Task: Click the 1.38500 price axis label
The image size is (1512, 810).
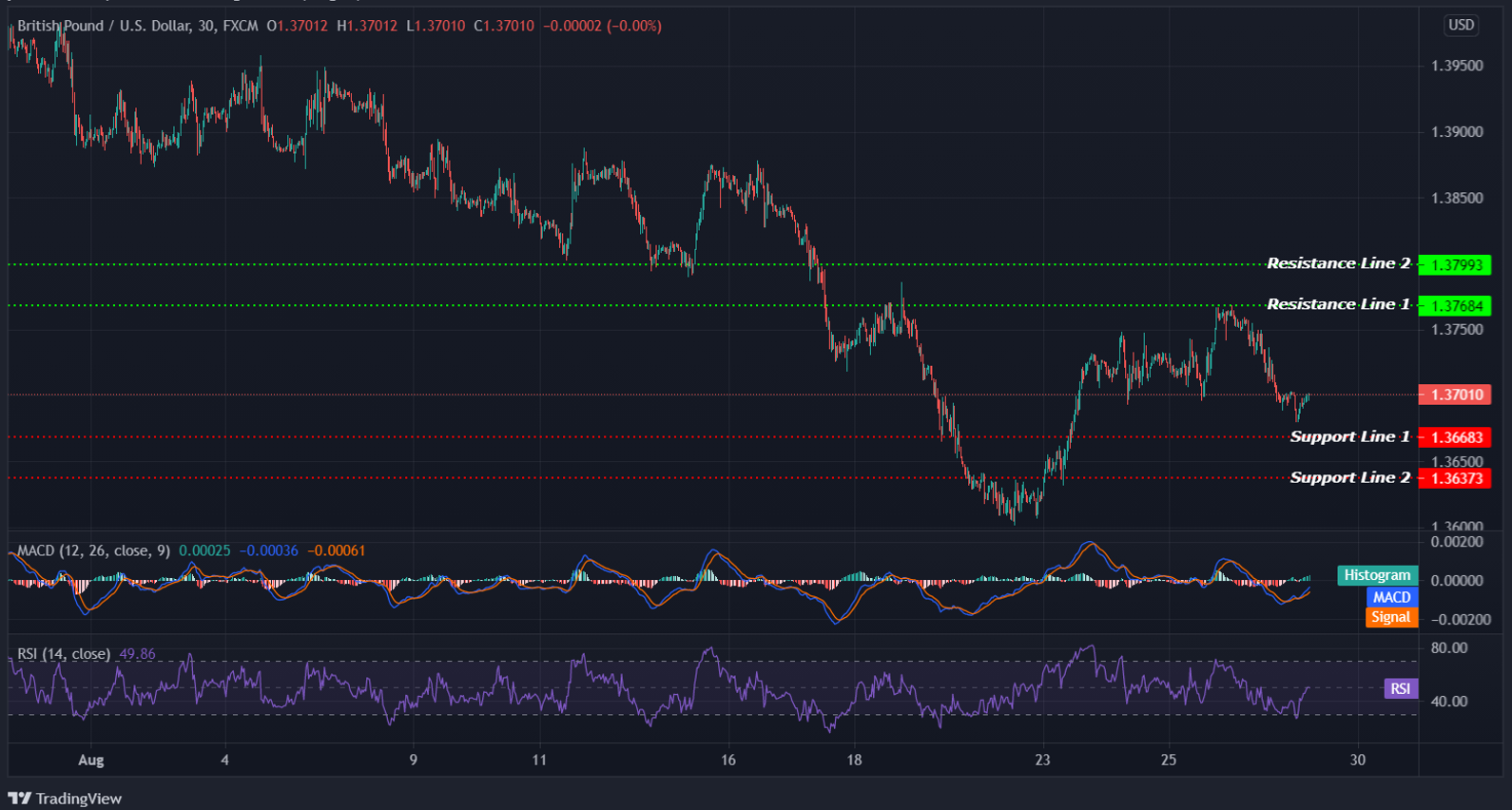Action: click(1457, 199)
